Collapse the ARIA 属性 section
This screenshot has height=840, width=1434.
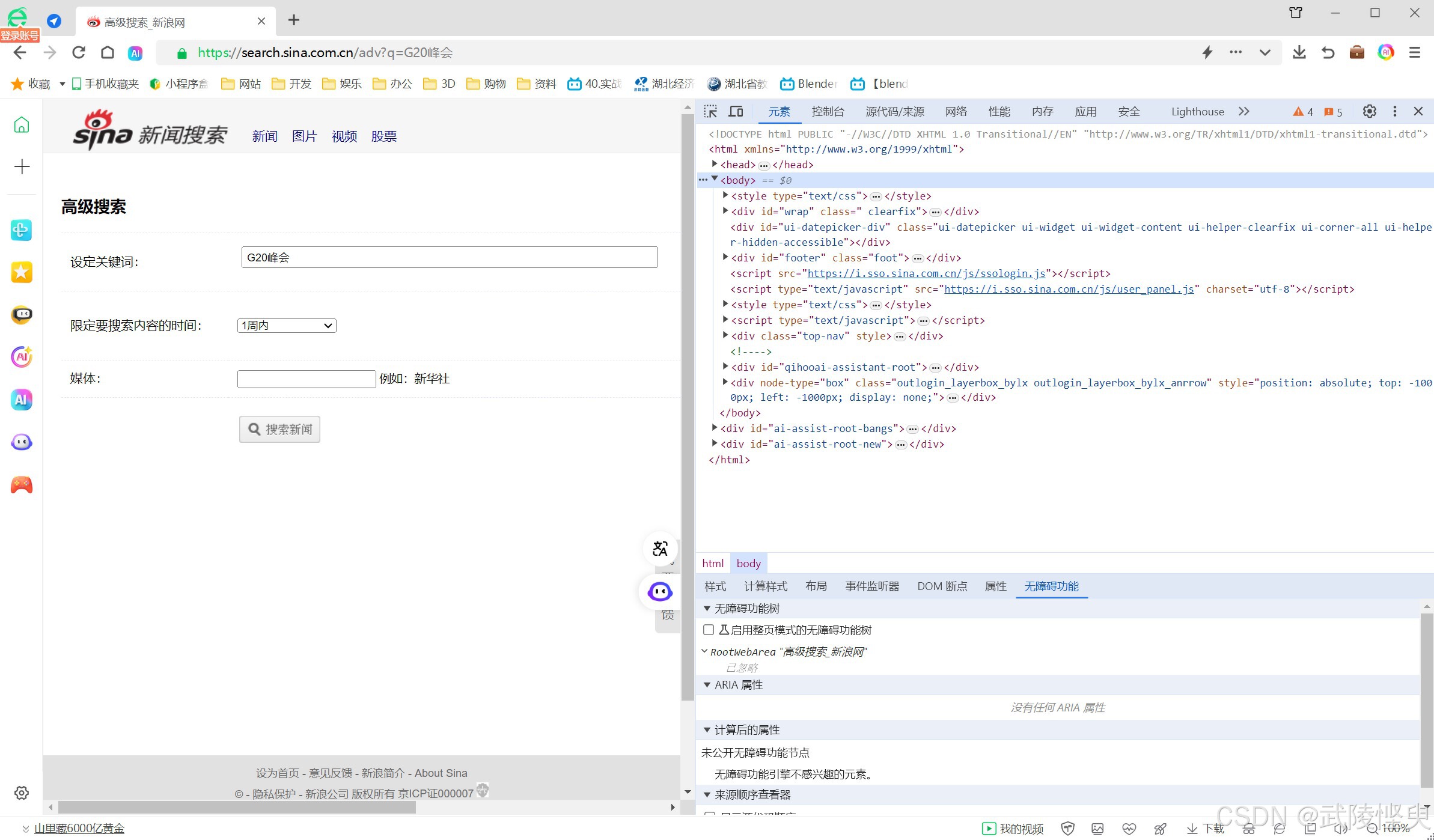[x=707, y=684]
